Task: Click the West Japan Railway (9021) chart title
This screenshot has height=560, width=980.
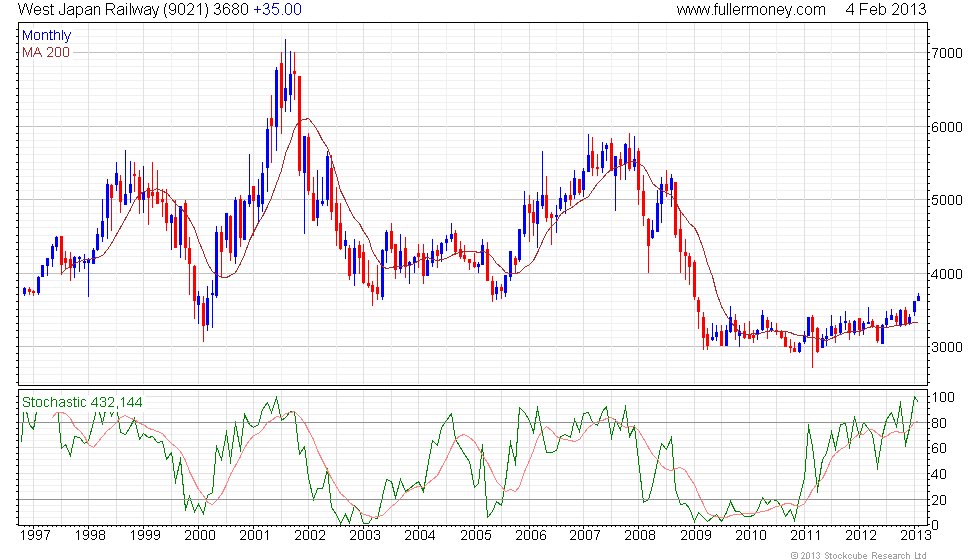Action: point(115,10)
